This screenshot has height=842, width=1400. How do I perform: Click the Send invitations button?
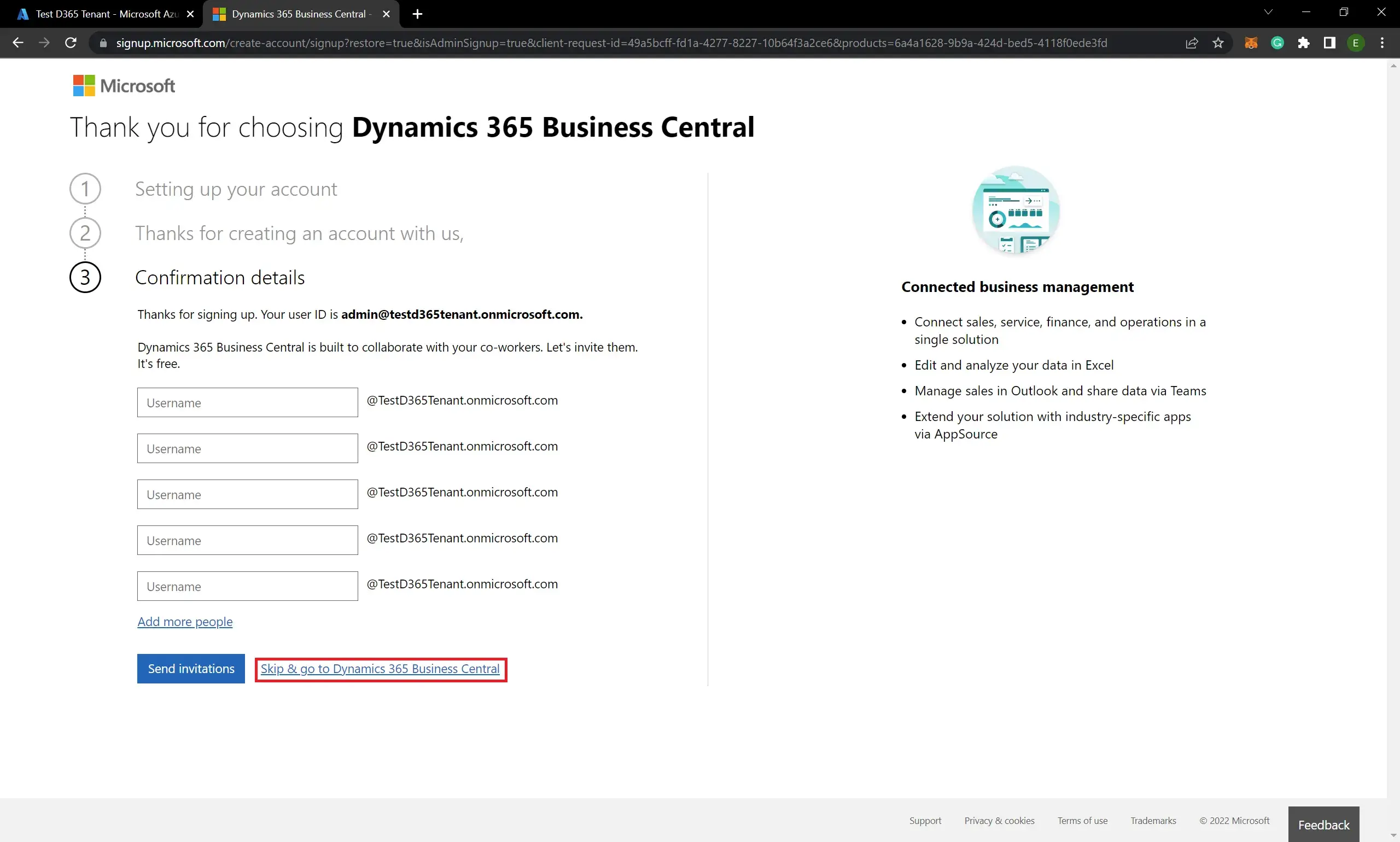click(x=191, y=668)
